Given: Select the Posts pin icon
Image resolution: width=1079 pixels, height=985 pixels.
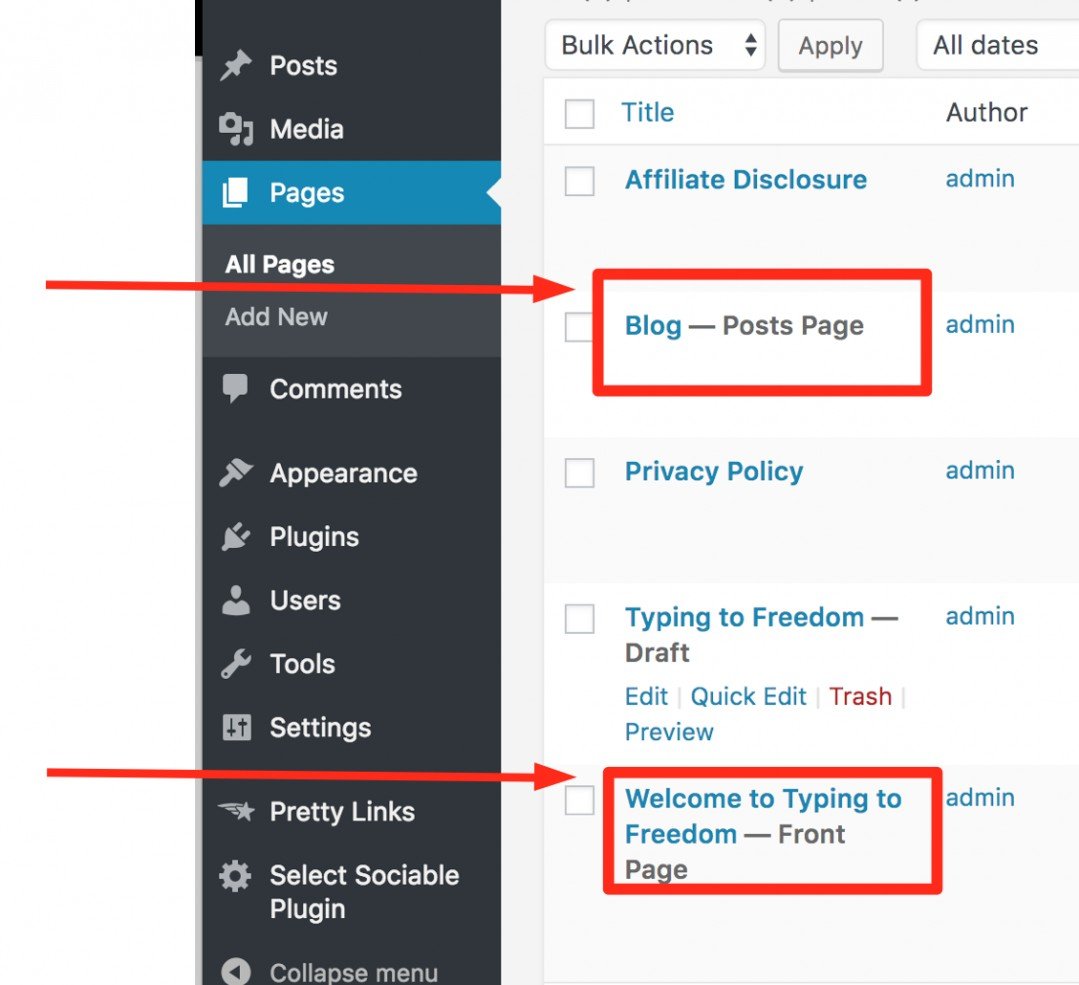Looking at the screenshot, I should [x=233, y=64].
